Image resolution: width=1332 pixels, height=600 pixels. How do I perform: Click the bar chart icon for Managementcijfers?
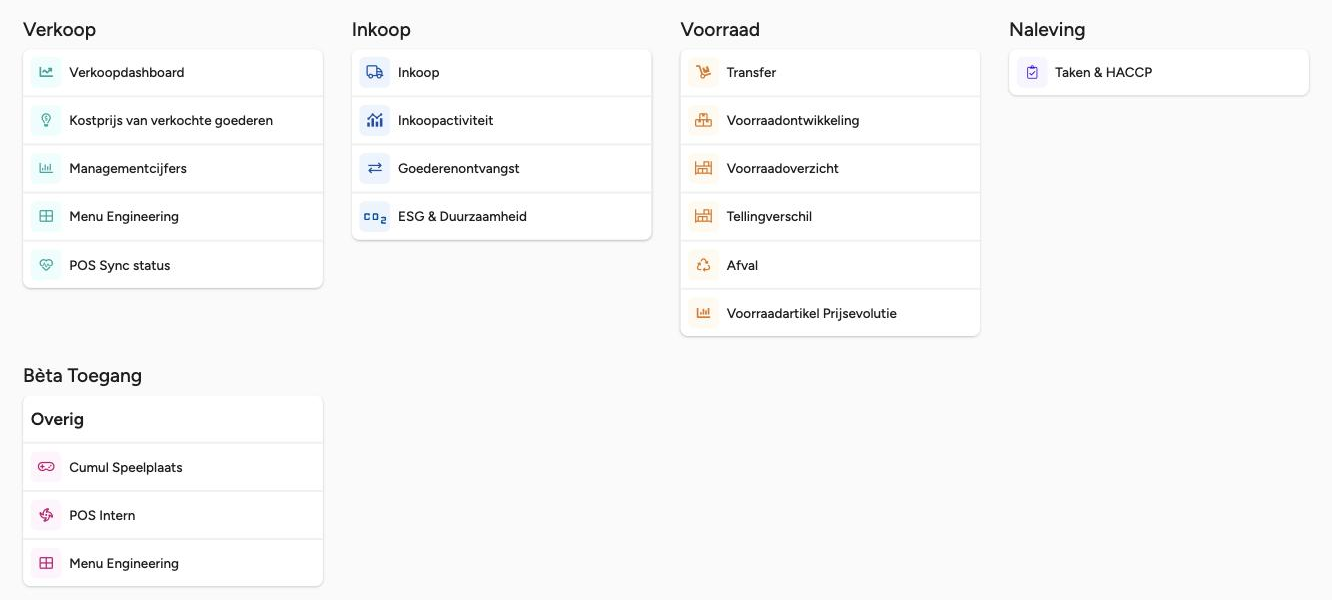46,168
